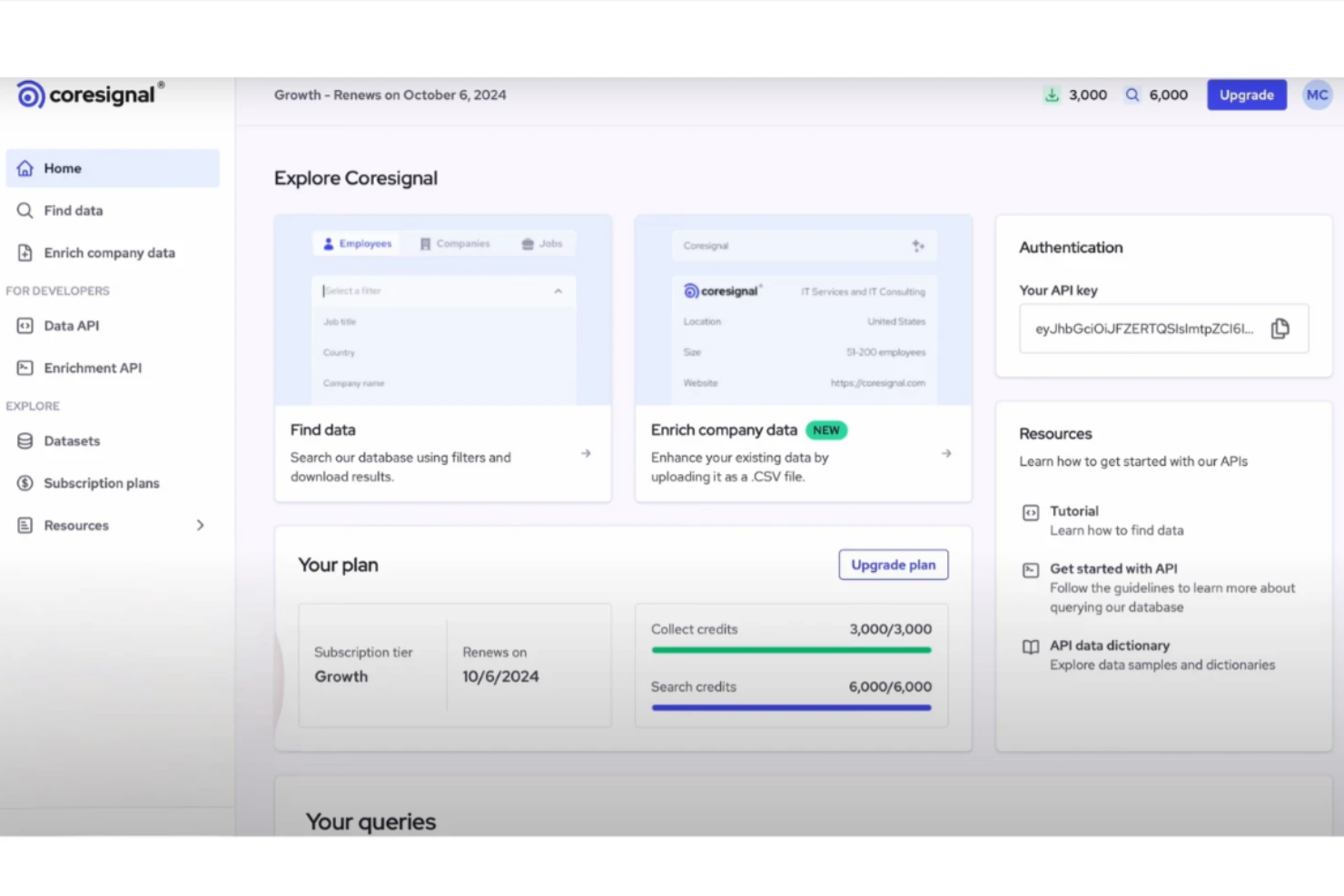1344x896 pixels.
Task: Click the search credits magnifier in the top bar
Action: pyautogui.click(x=1132, y=94)
